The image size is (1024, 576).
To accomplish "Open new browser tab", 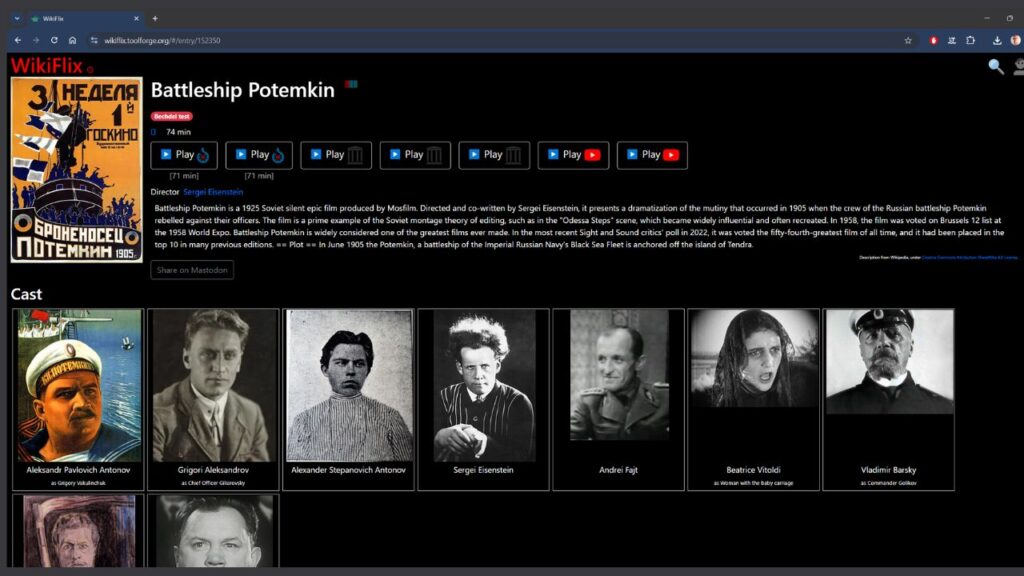I will click(x=155, y=18).
